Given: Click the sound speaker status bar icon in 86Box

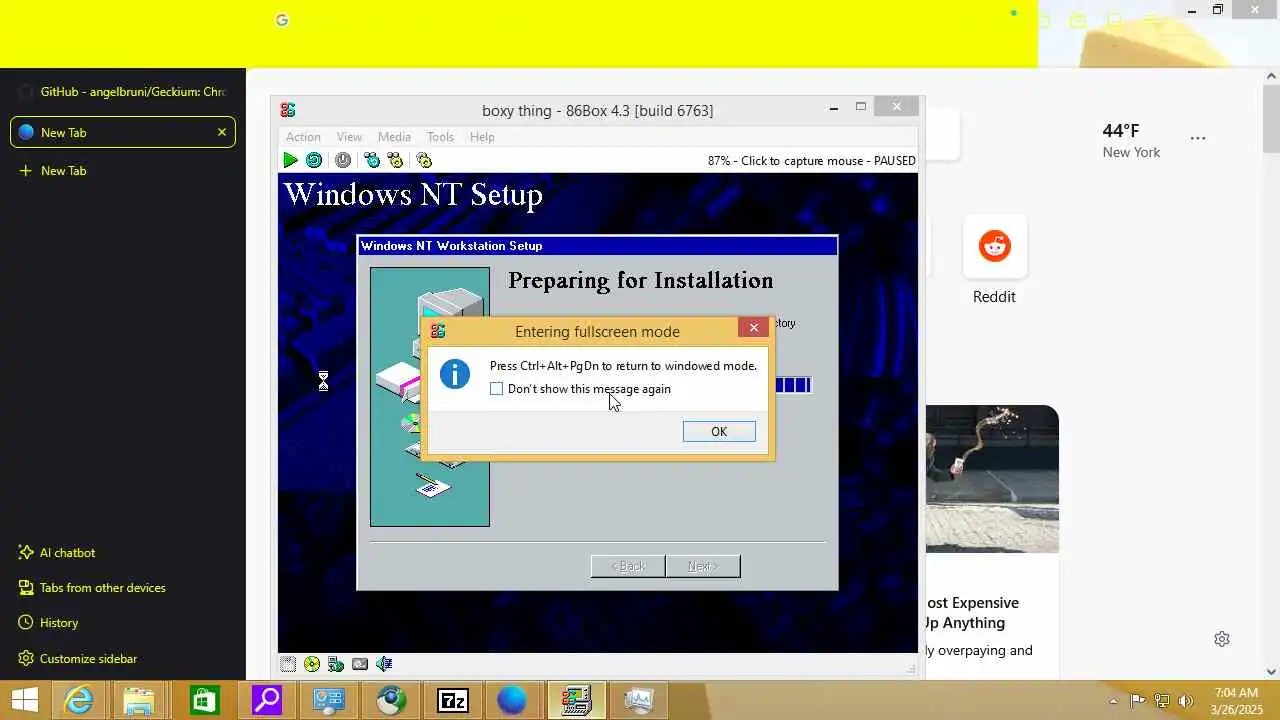Looking at the screenshot, I should (384, 664).
